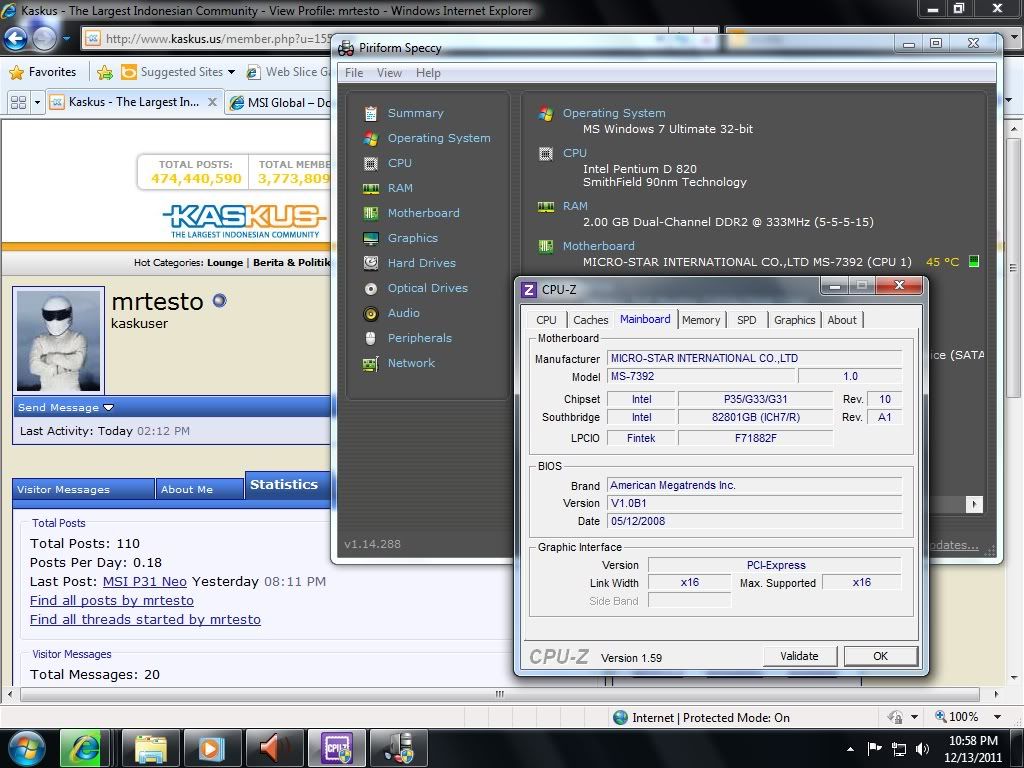
Task: Show hidden system tray icons arrow
Action: (x=850, y=749)
